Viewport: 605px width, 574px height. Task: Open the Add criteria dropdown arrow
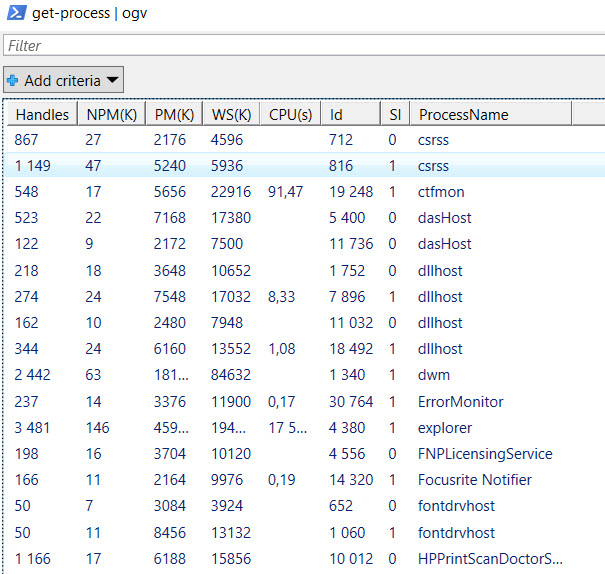tap(112, 80)
